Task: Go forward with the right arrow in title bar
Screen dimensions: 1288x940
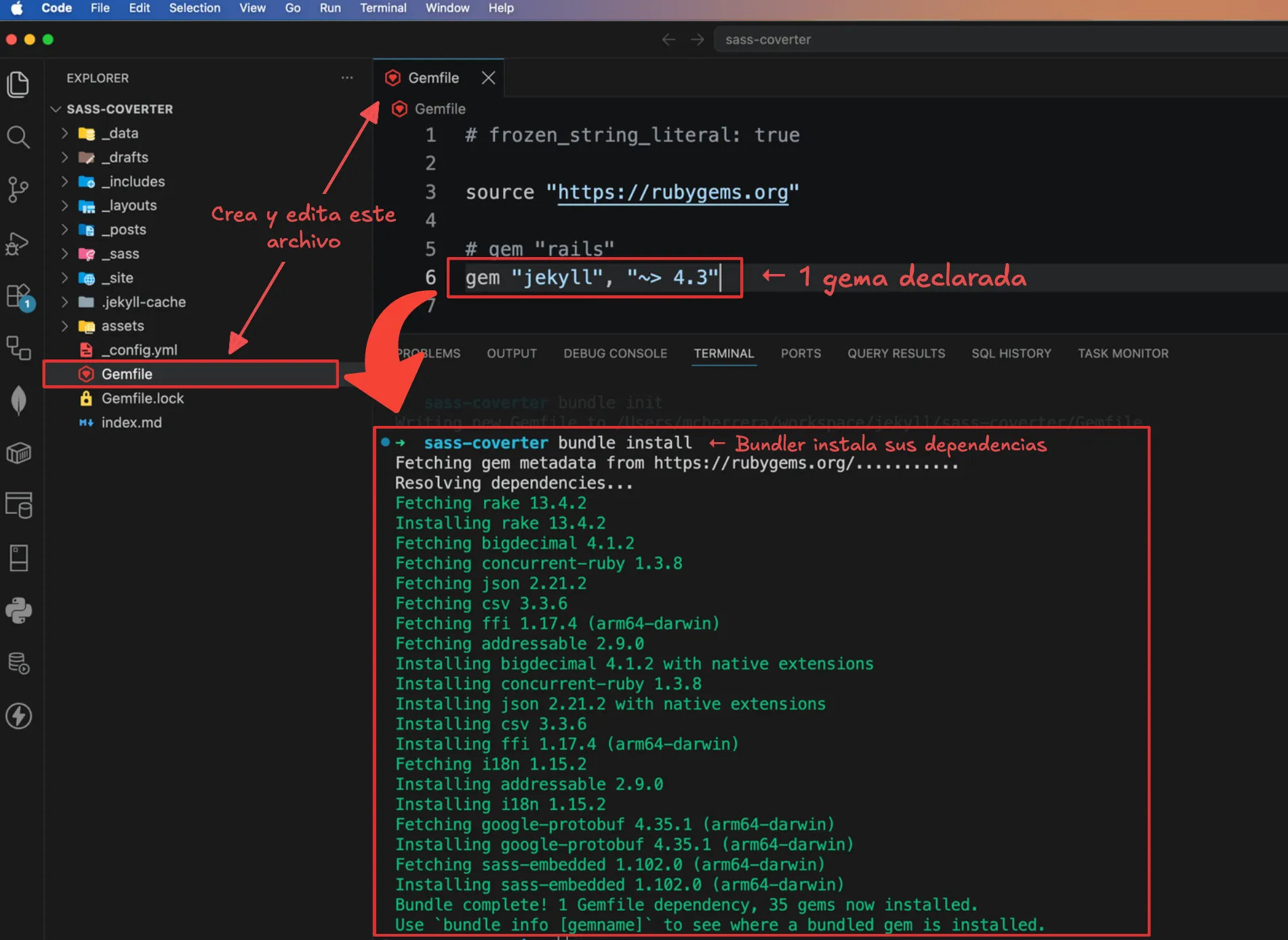Action: pos(697,39)
